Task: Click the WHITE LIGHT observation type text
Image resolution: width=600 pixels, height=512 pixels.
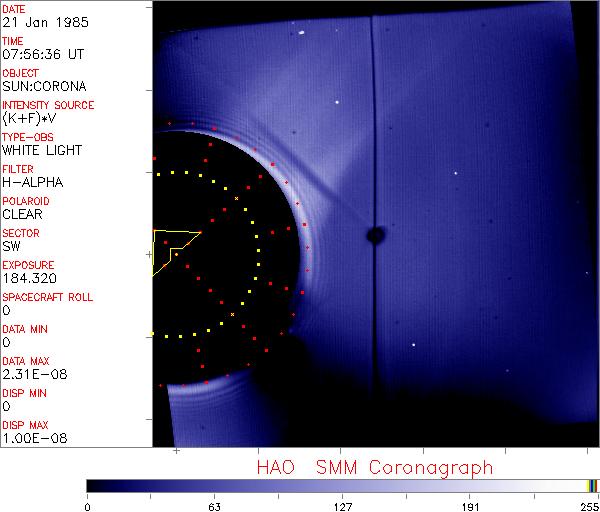Action: point(42,150)
